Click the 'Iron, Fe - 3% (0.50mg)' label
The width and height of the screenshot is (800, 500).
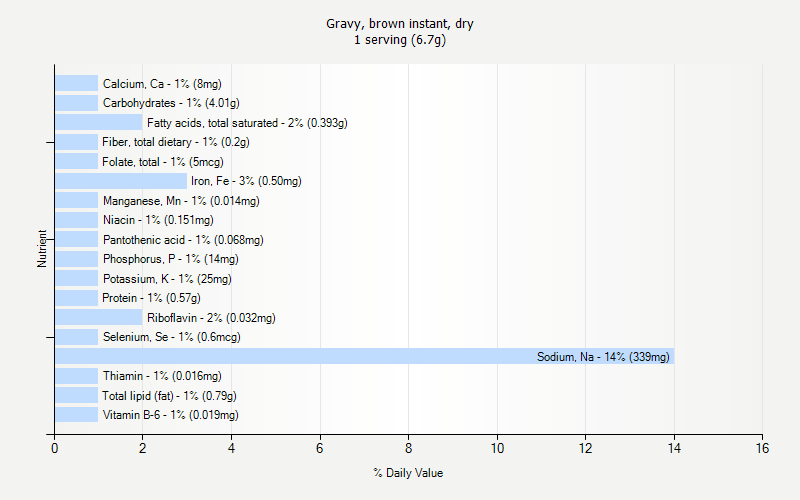[246, 181]
